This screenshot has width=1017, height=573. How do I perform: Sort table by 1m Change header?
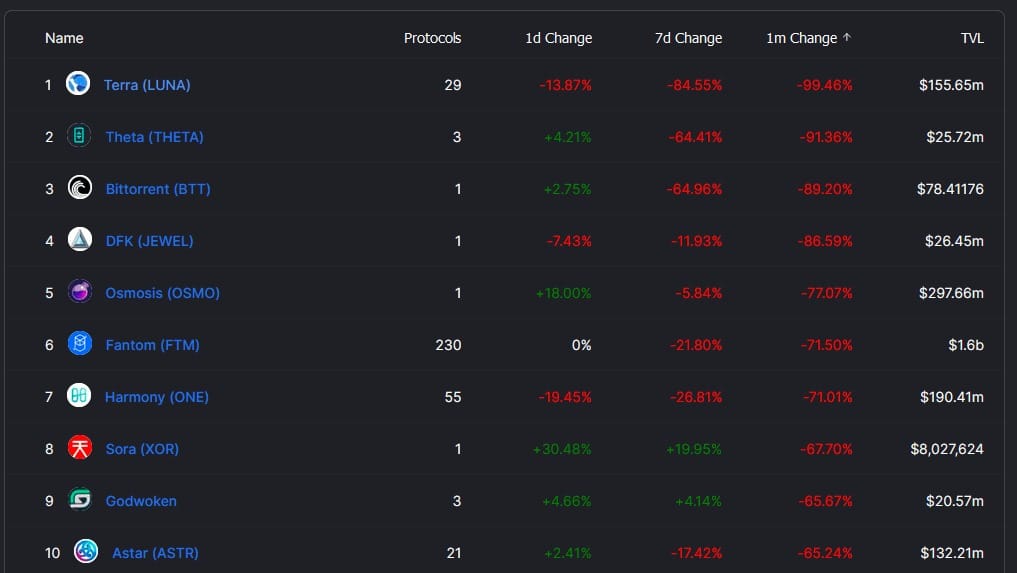coord(802,38)
